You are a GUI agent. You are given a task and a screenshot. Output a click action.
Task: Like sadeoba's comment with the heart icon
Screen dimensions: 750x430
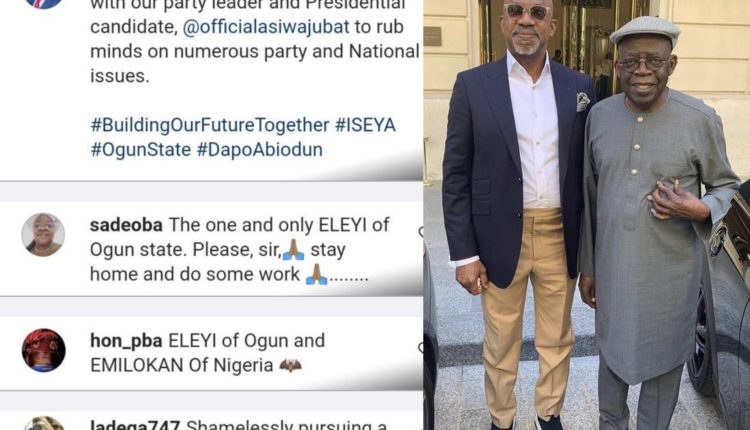pos(420,232)
